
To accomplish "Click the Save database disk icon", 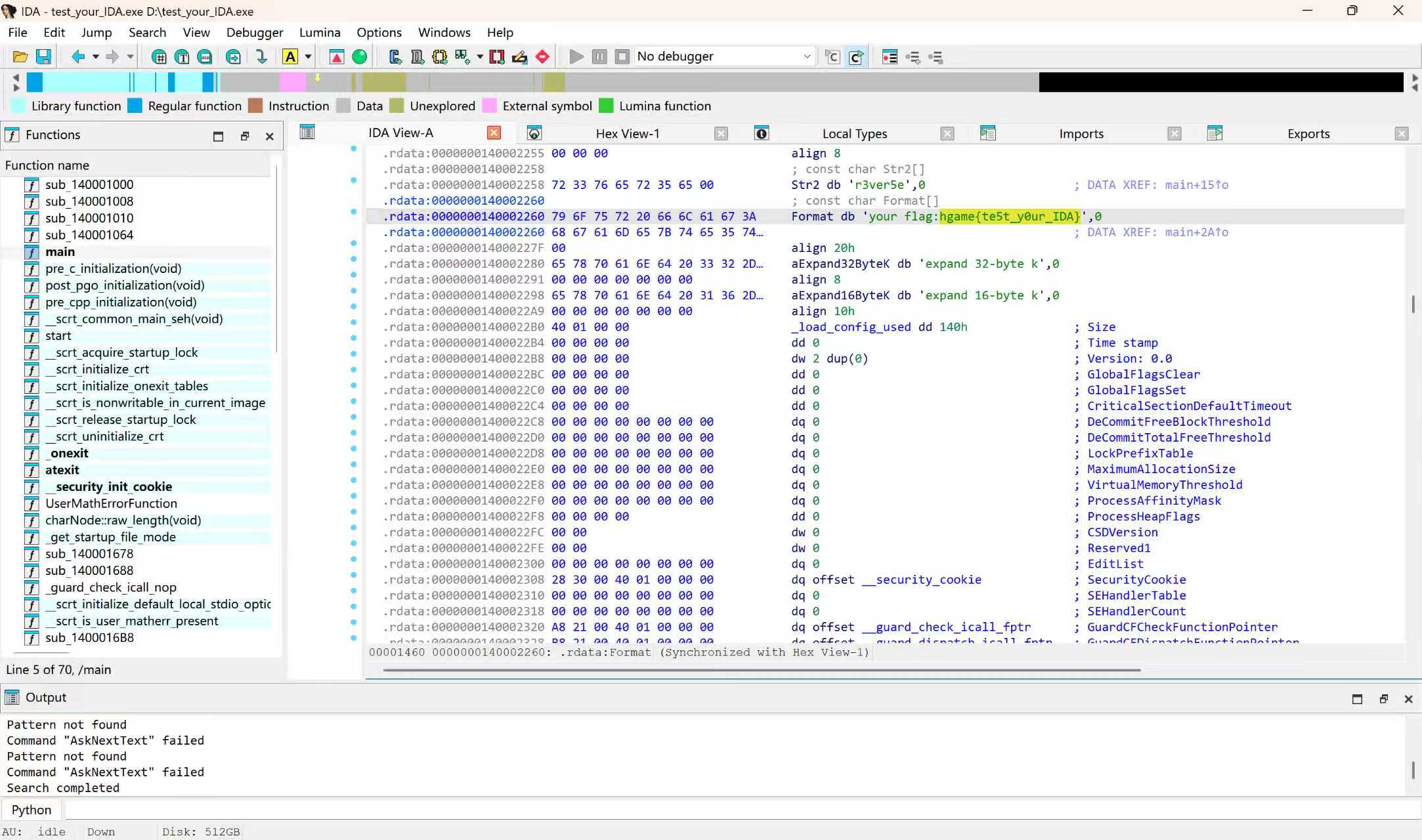I will point(43,57).
